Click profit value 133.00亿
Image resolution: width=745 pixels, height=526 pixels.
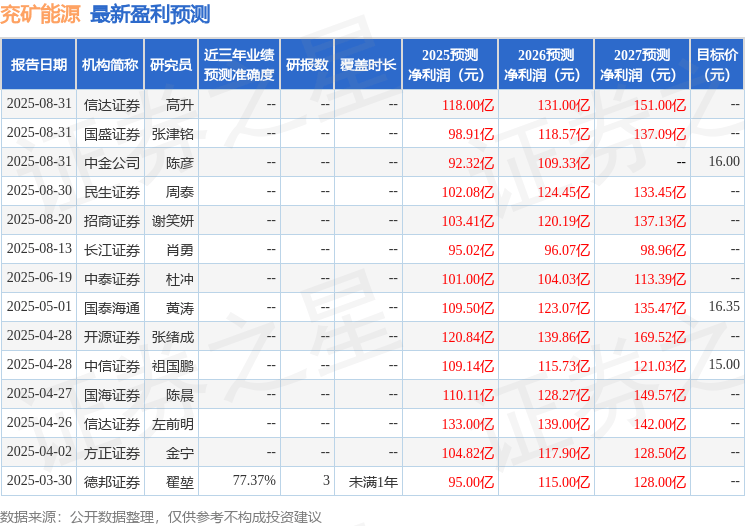pos(468,424)
